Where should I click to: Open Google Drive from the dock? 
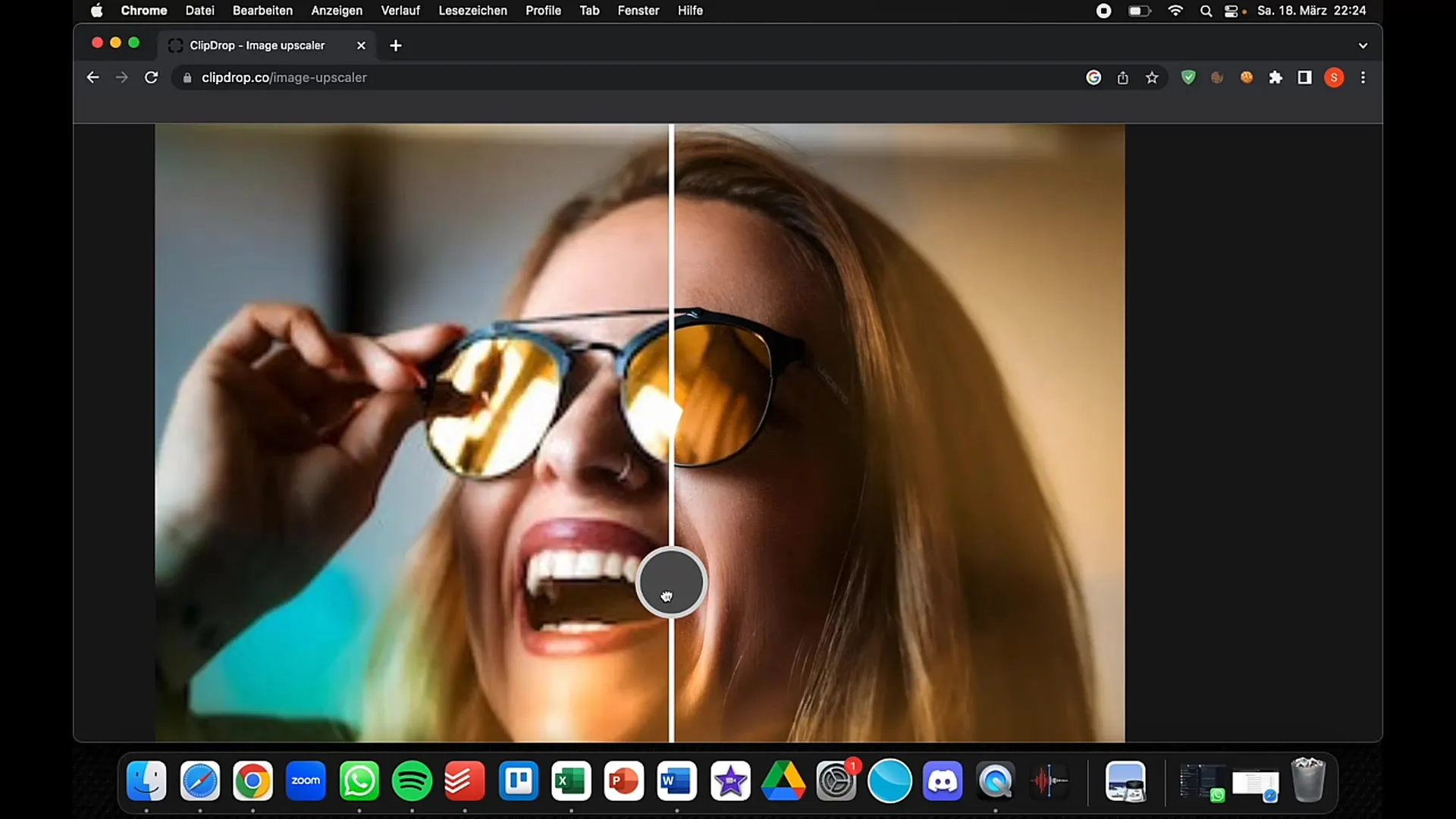(x=783, y=781)
